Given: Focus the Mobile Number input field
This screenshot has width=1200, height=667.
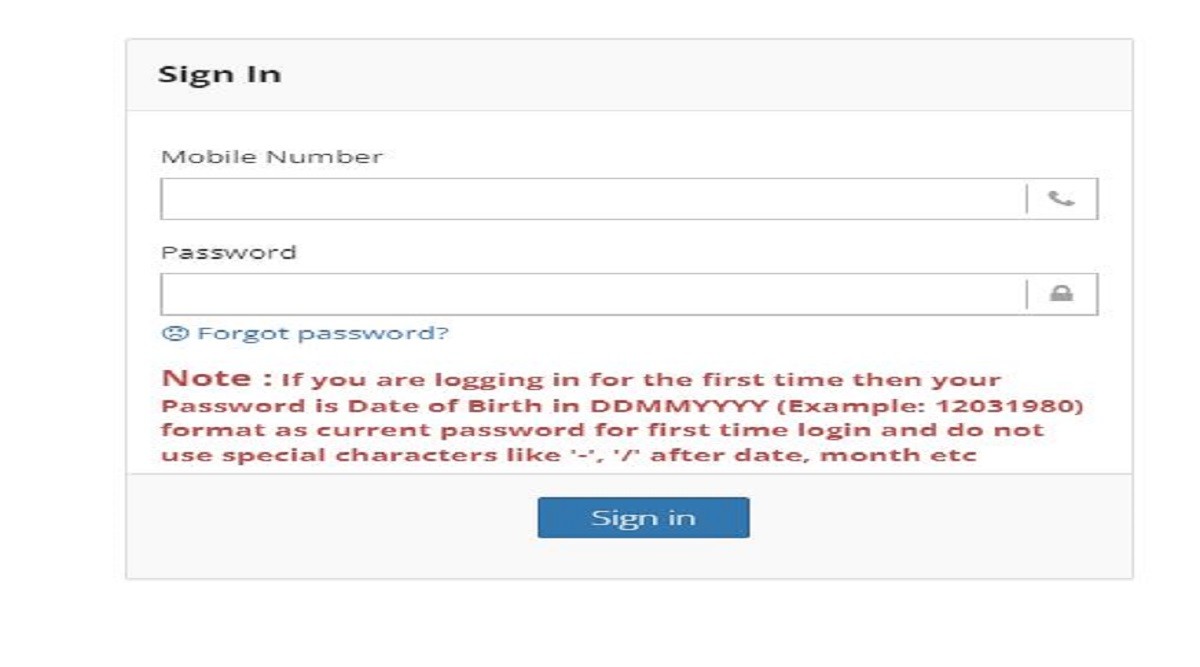Looking at the screenshot, I should coord(592,199).
